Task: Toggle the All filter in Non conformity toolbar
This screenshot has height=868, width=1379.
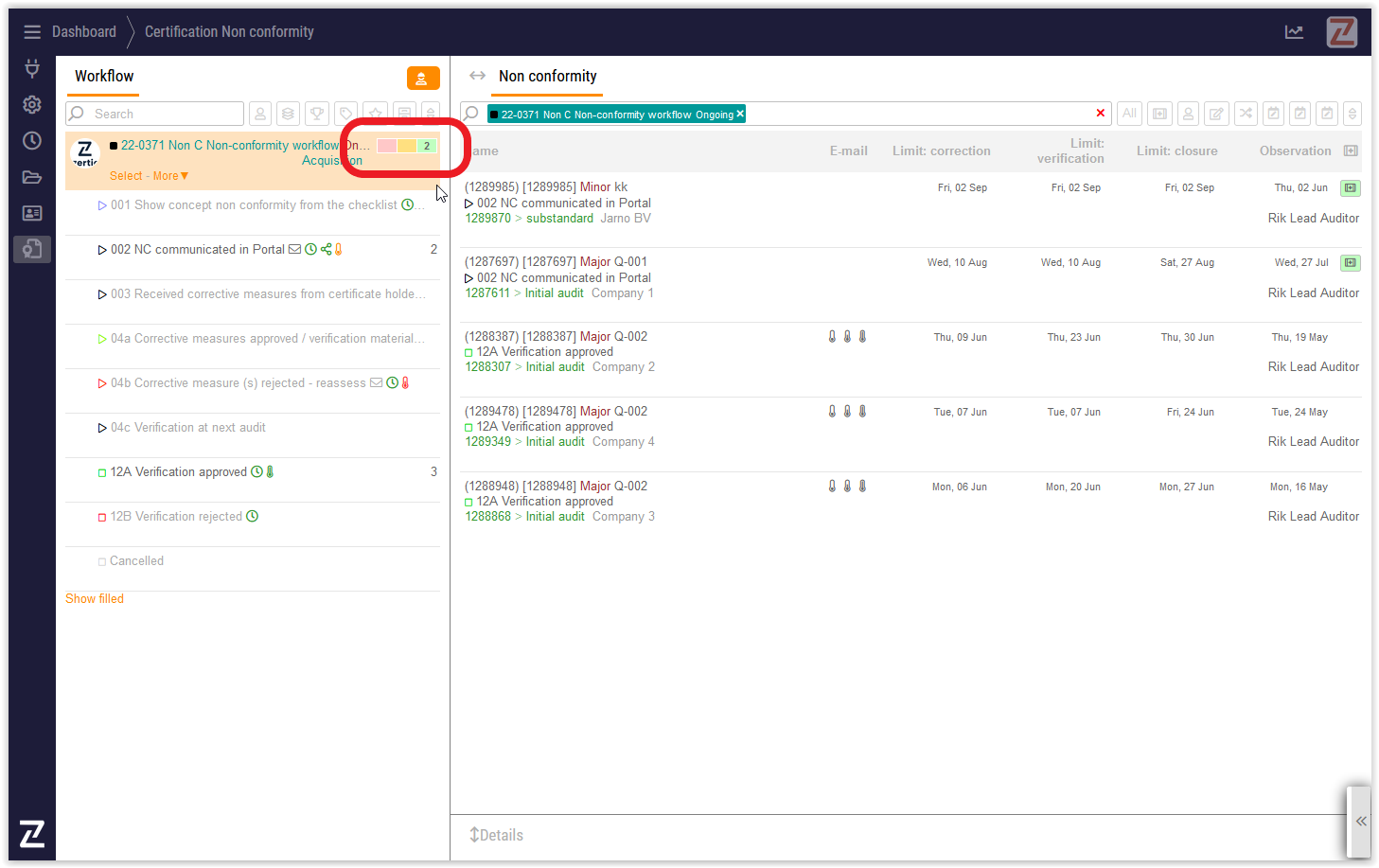Action: [1129, 114]
